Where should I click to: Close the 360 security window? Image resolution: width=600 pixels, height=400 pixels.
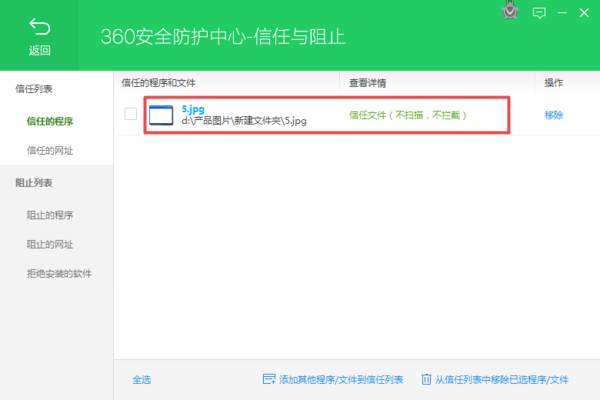click(585, 13)
